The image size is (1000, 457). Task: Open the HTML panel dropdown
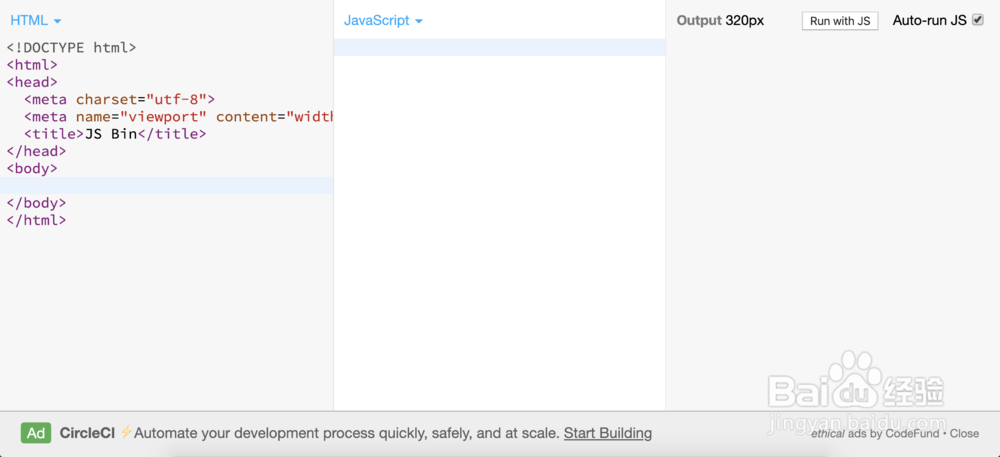pyautogui.click(x=36, y=21)
